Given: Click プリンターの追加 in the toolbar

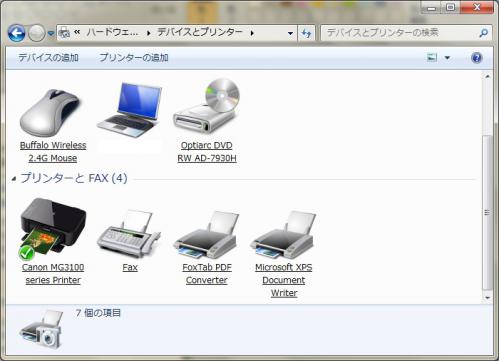Looking at the screenshot, I should [x=134, y=58].
